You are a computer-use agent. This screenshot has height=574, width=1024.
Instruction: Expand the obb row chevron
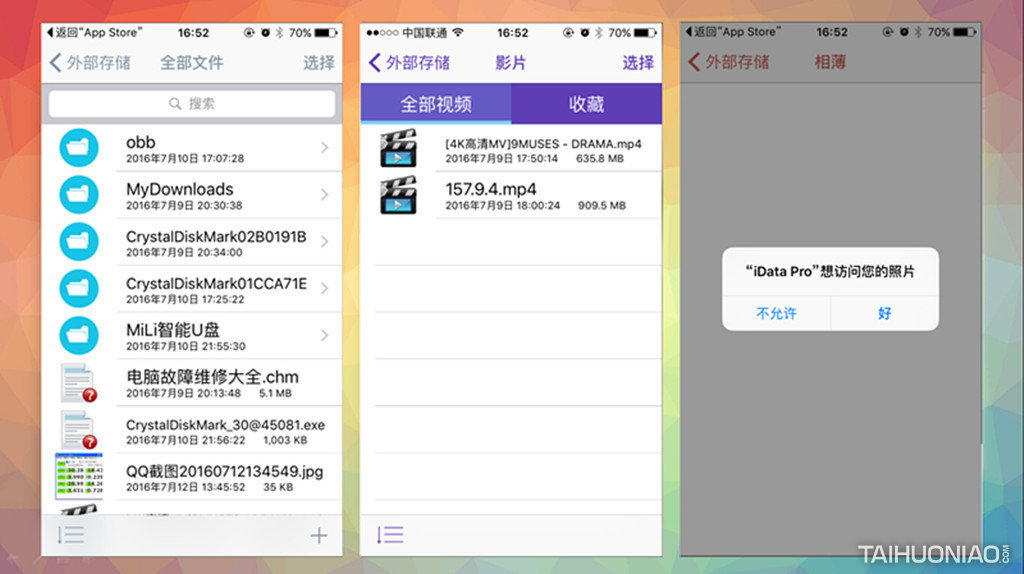324,148
